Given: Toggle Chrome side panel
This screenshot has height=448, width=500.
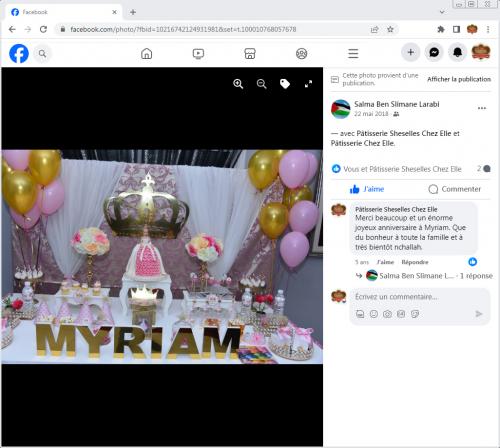Looking at the screenshot, I should pyautogui.click(x=456, y=29).
